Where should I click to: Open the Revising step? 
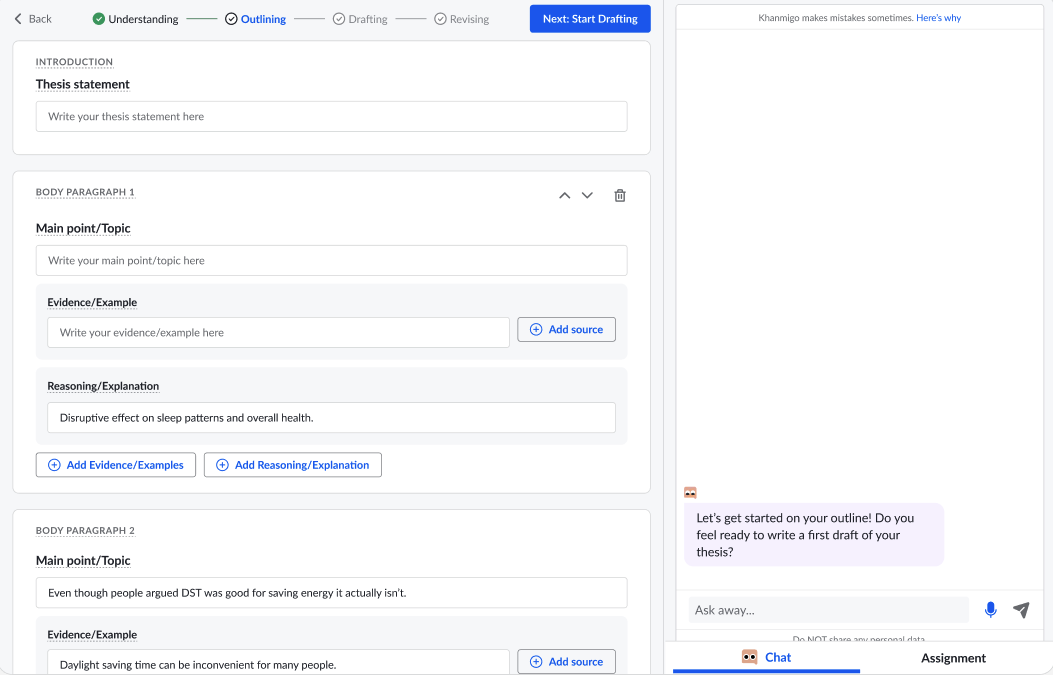(461, 19)
